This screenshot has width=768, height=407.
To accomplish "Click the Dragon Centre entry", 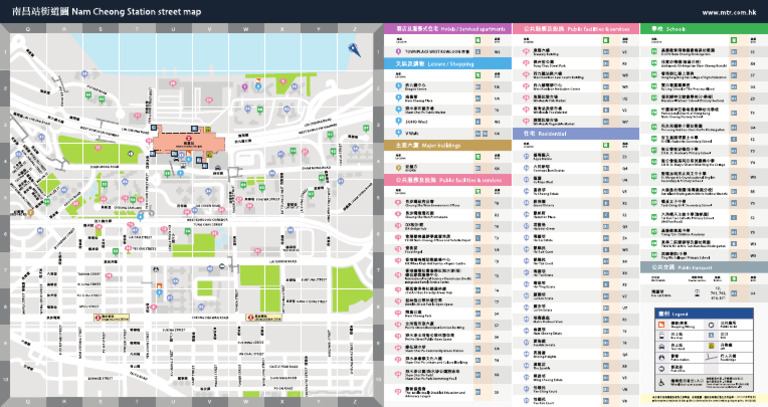I will pyautogui.click(x=416, y=87).
